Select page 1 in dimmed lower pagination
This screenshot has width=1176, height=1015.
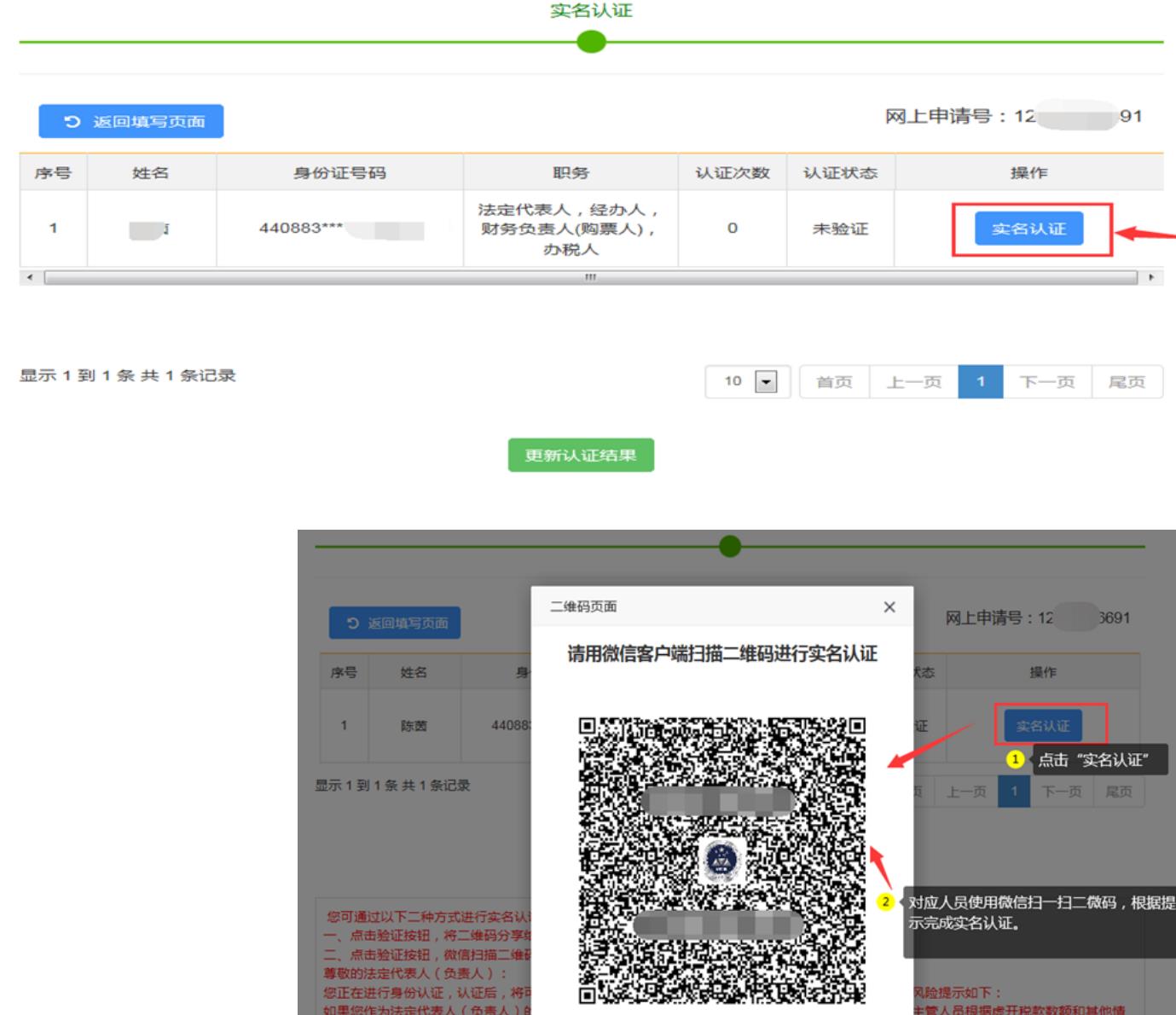click(1014, 792)
